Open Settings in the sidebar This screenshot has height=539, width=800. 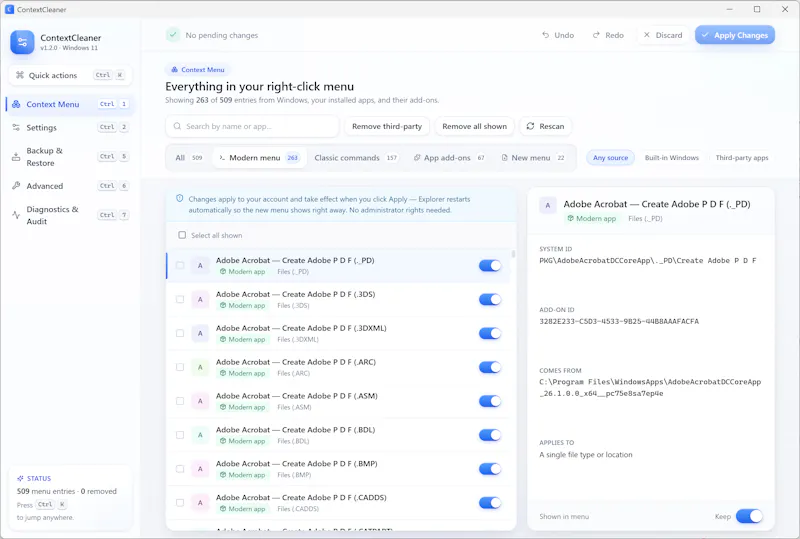70,128
